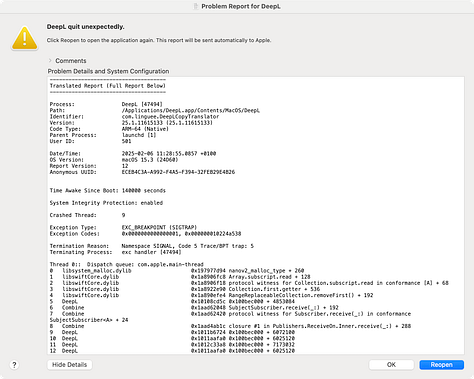Expand the Comments disclosure triangle
The height and width of the screenshot is (379, 474).
[50, 61]
